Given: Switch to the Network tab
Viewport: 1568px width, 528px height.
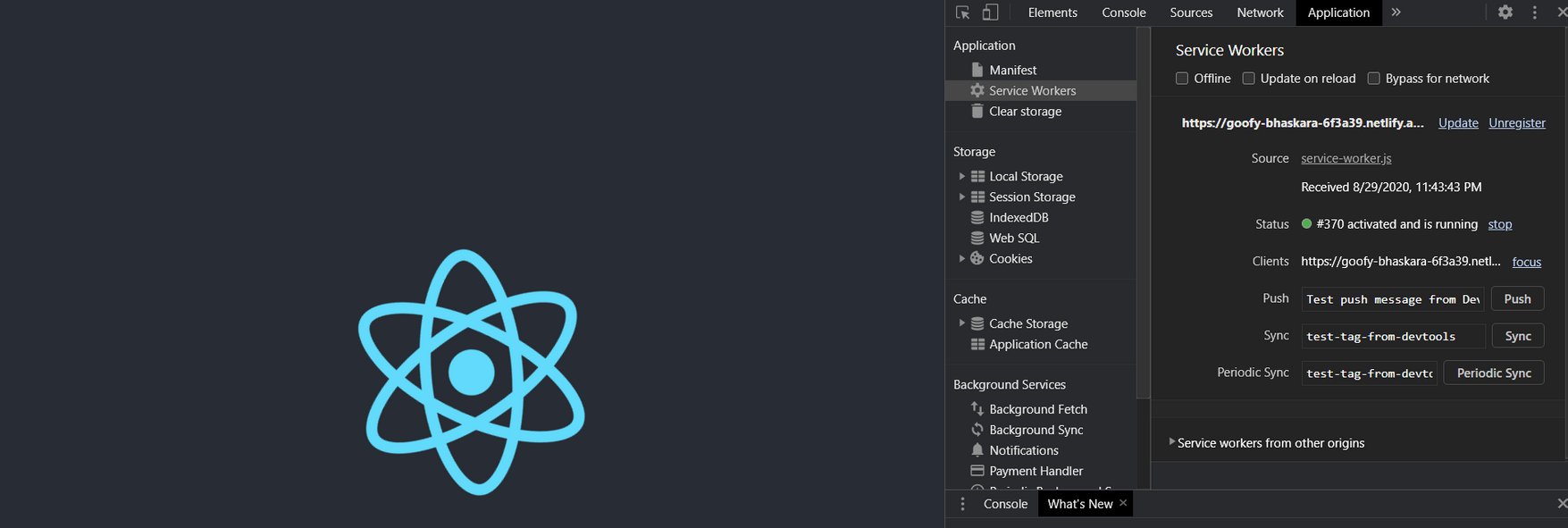Looking at the screenshot, I should tap(1260, 13).
